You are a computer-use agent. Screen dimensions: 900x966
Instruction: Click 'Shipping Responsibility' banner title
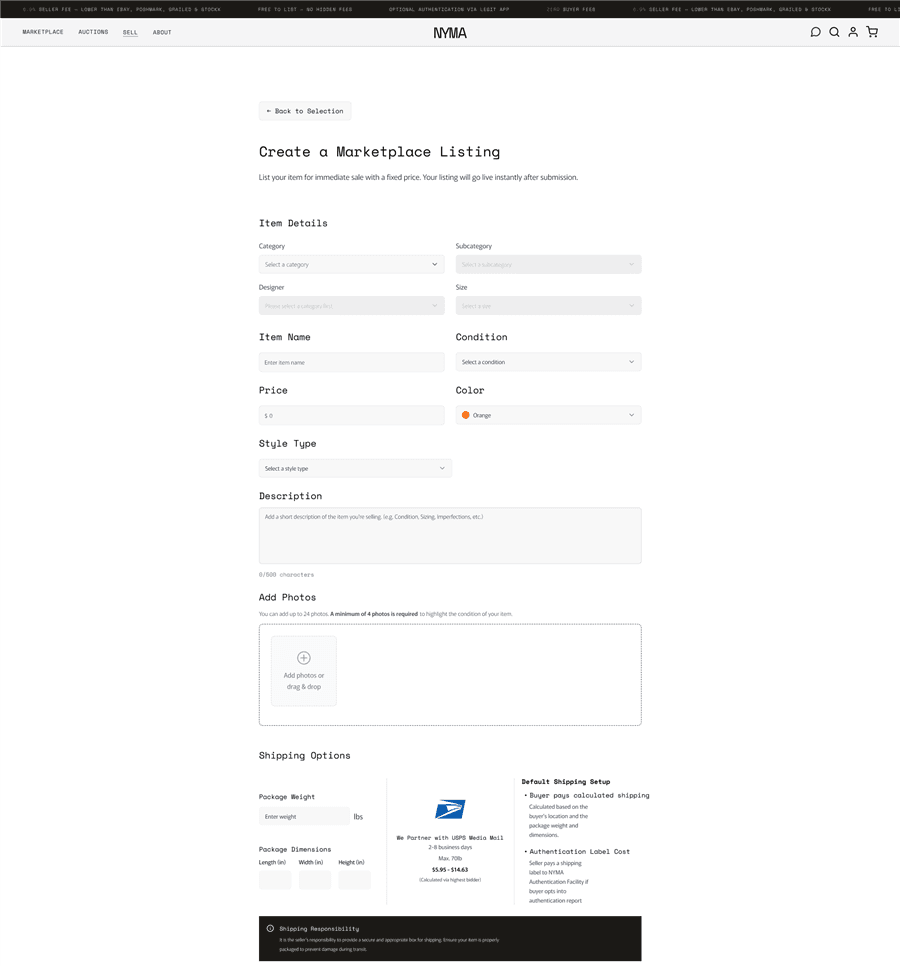click(x=319, y=929)
